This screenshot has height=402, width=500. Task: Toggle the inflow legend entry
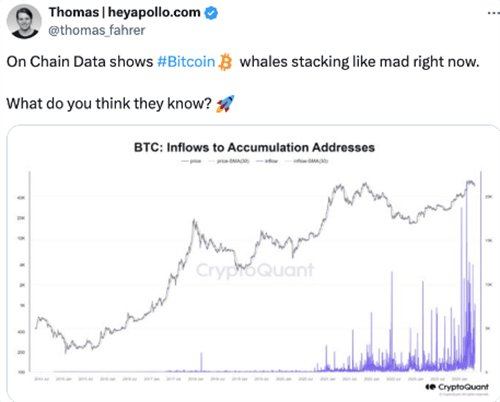click(267, 161)
